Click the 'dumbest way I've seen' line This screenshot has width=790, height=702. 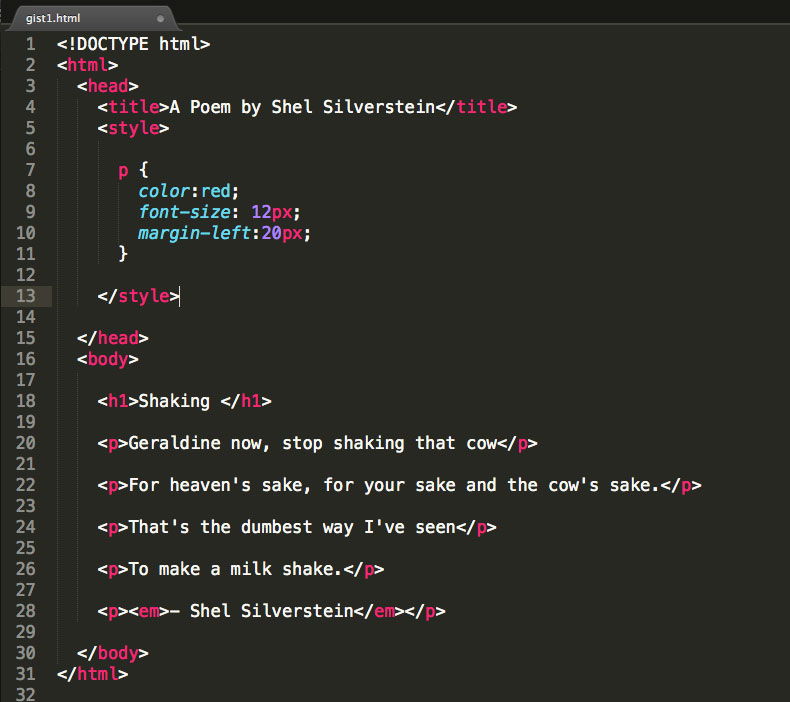tap(297, 527)
